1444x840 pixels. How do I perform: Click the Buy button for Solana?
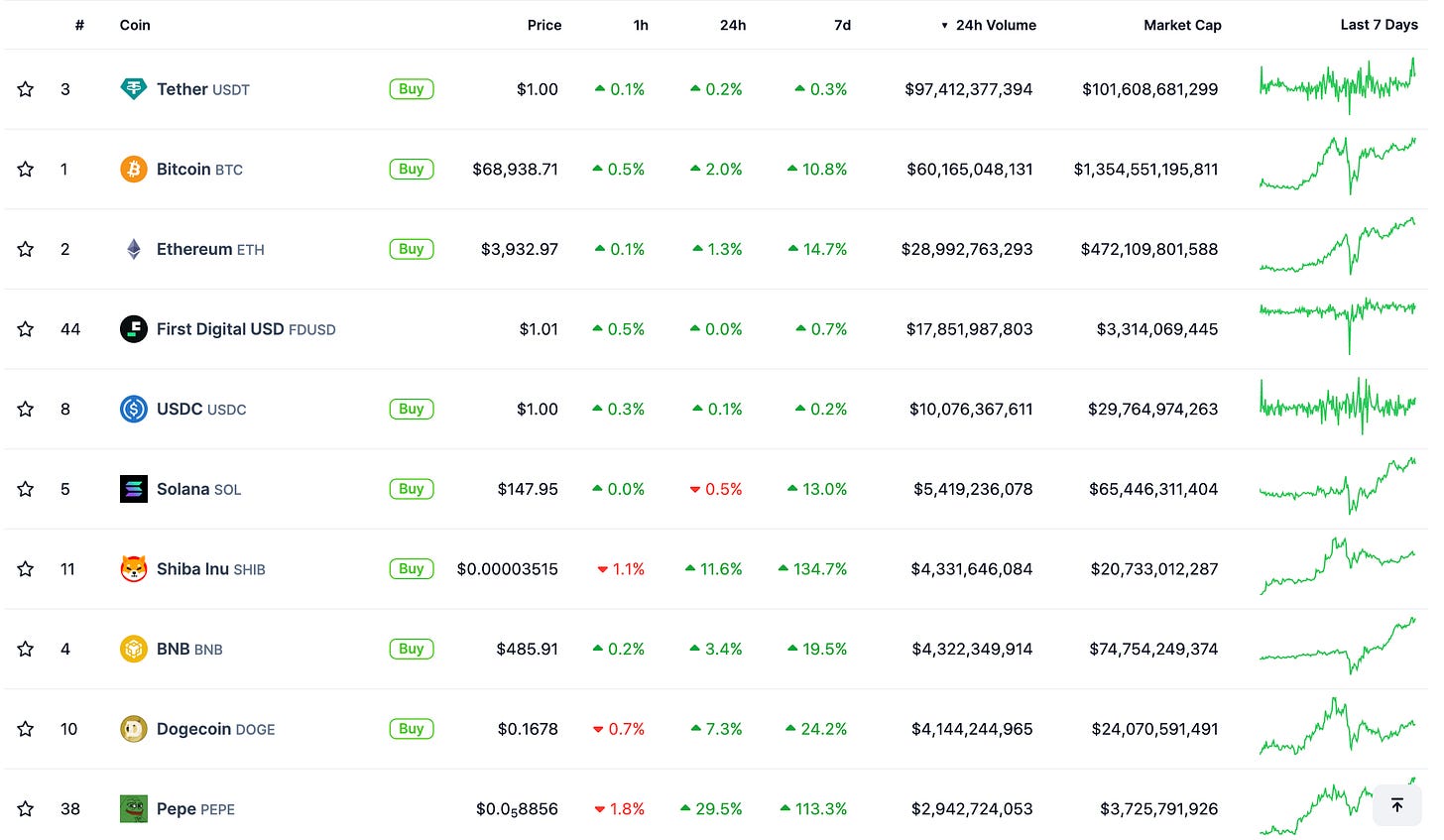(x=412, y=489)
